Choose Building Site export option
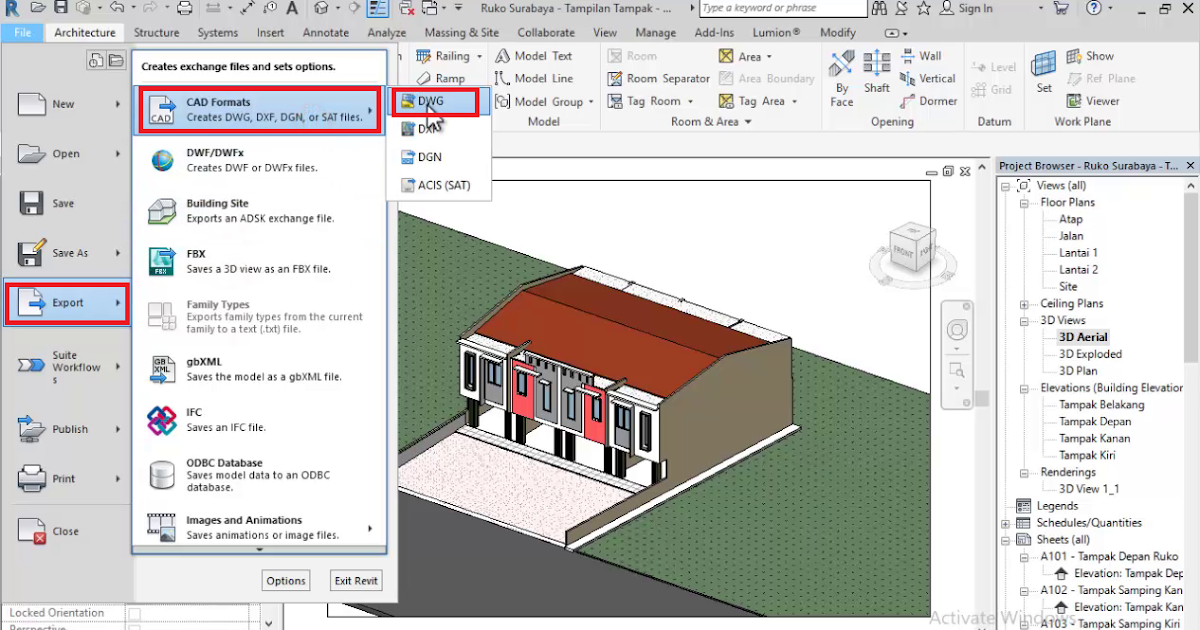1200x630 pixels. point(259,211)
